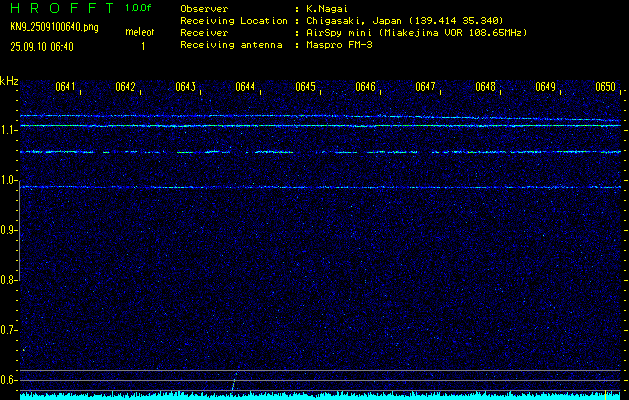Click the meteor count value 1
Viewport: 629px width, 400px height.
point(143,47)
